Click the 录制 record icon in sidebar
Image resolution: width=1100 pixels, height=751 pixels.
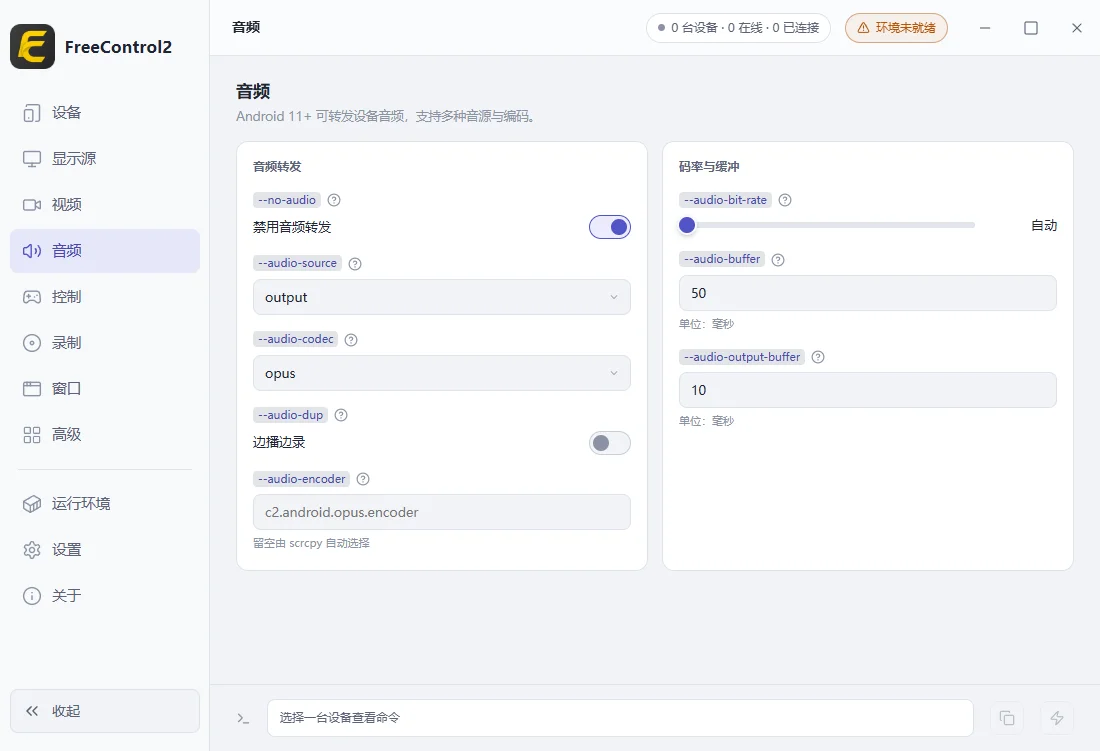(32, 343)
